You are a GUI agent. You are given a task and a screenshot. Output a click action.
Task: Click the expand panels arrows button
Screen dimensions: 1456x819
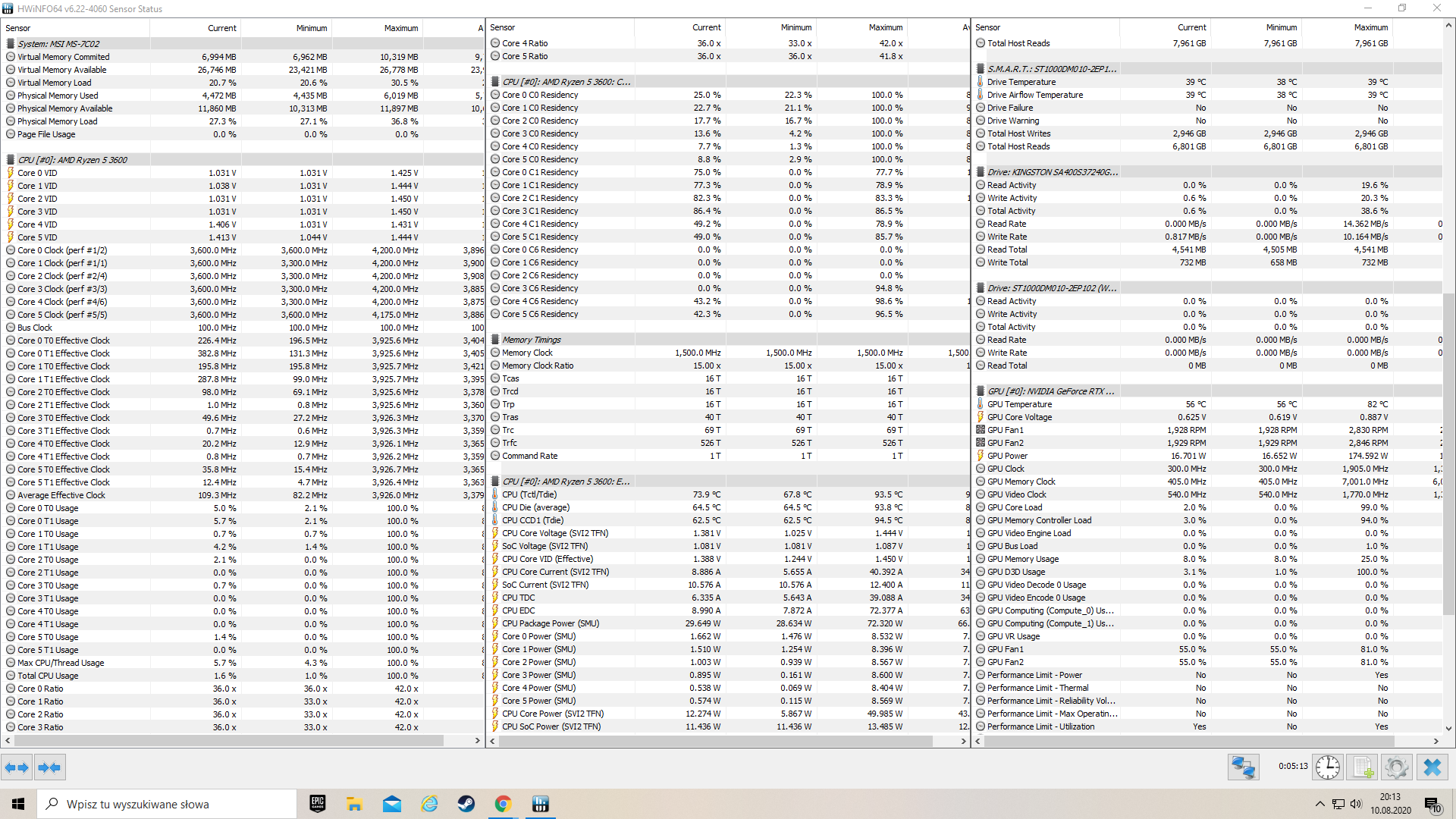click(x=17, y=767)
